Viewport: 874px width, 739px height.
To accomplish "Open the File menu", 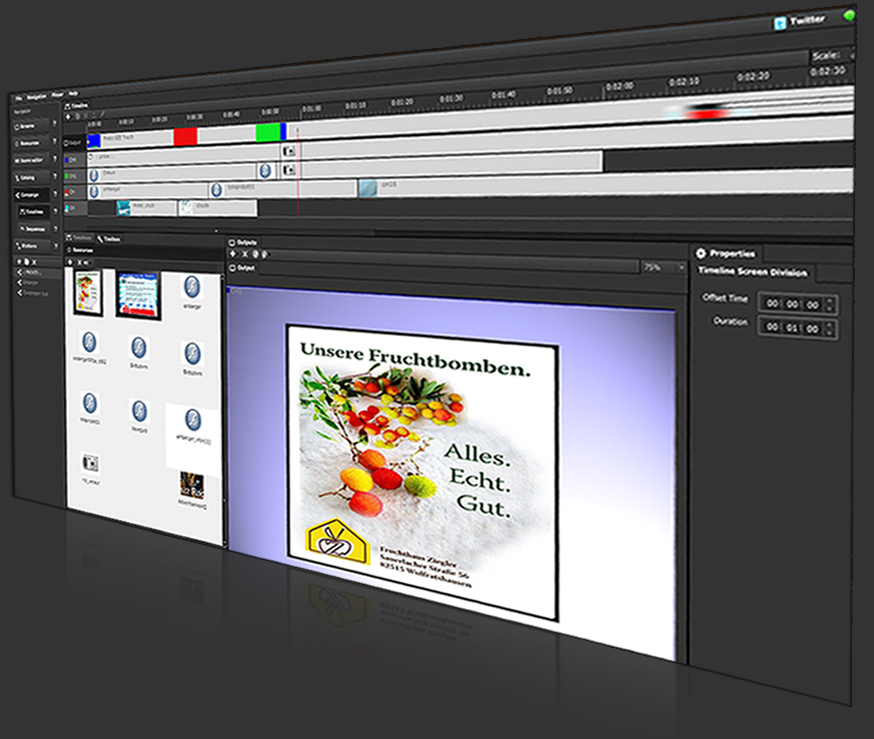I will pyautogui.click(x=18, y=95).
